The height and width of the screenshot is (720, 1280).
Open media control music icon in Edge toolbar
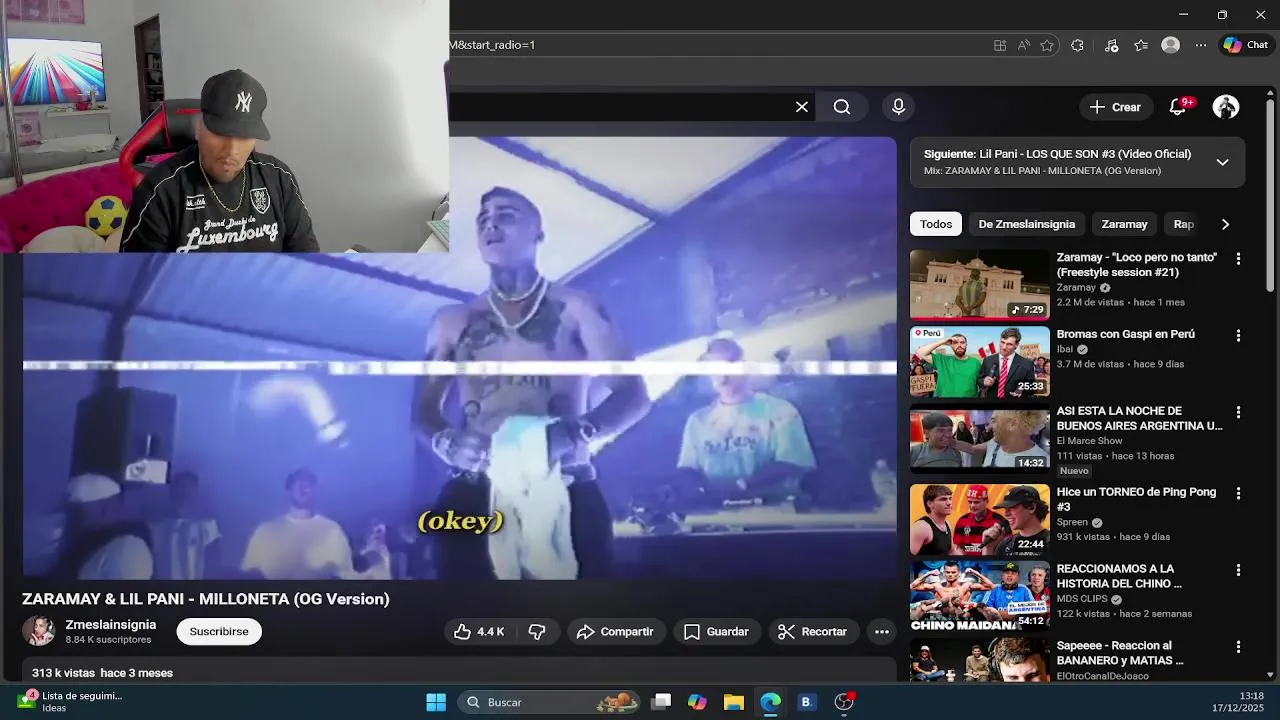[x=1111, y=45]
